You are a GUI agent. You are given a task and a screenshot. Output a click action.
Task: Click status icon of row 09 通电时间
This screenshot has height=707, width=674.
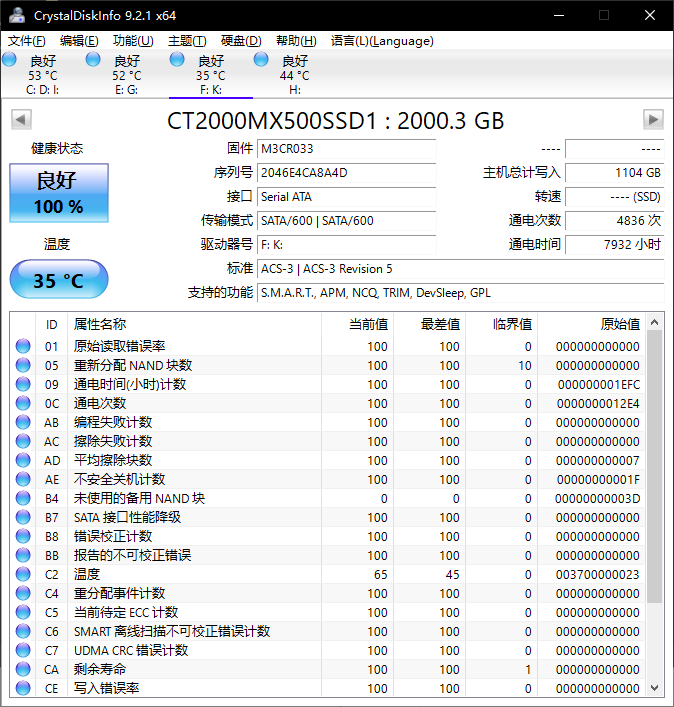coord(23,384)
